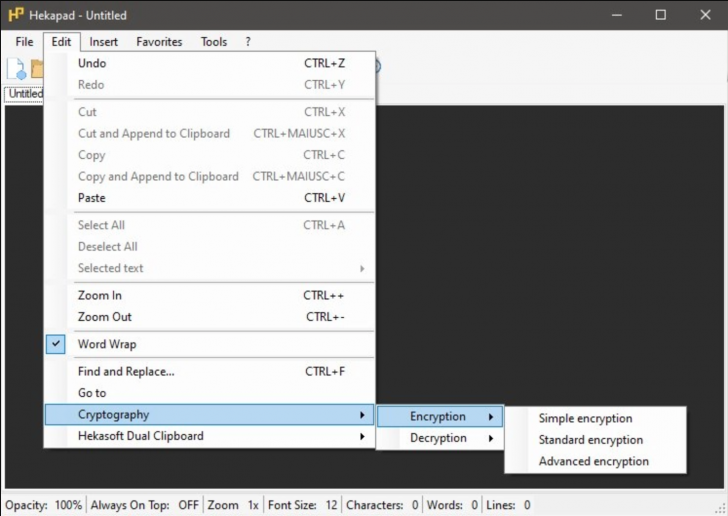This screenshot has height=516, width=728.
Task: Open the ? help menu
Action: (x=248, y=42)
